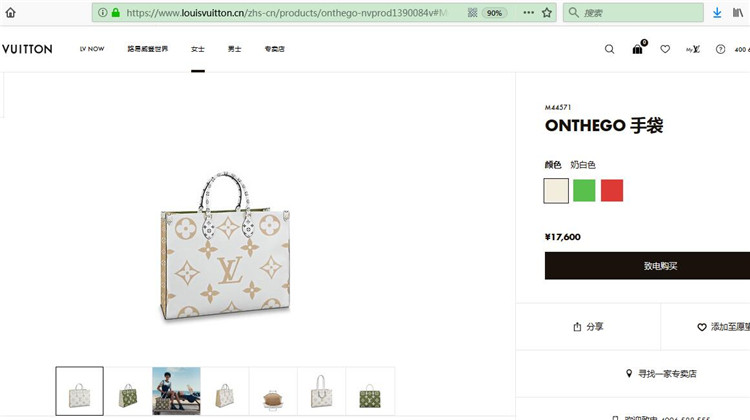This screenshot has width=750, height=420.
Task: Click the help question mark icon
Action: tap(720, 49)
